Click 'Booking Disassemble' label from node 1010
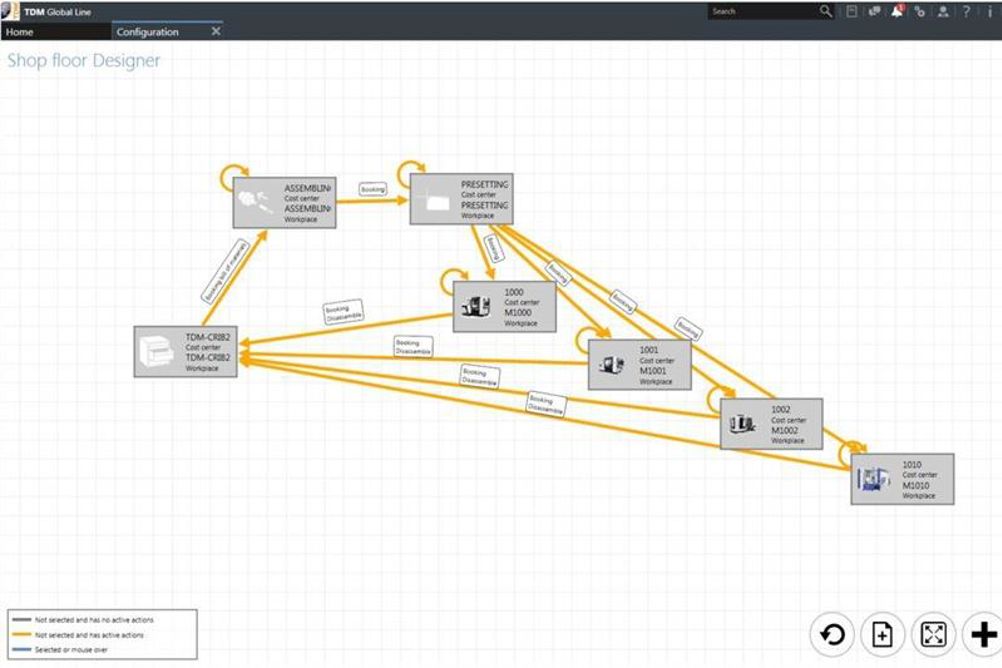 546,404
